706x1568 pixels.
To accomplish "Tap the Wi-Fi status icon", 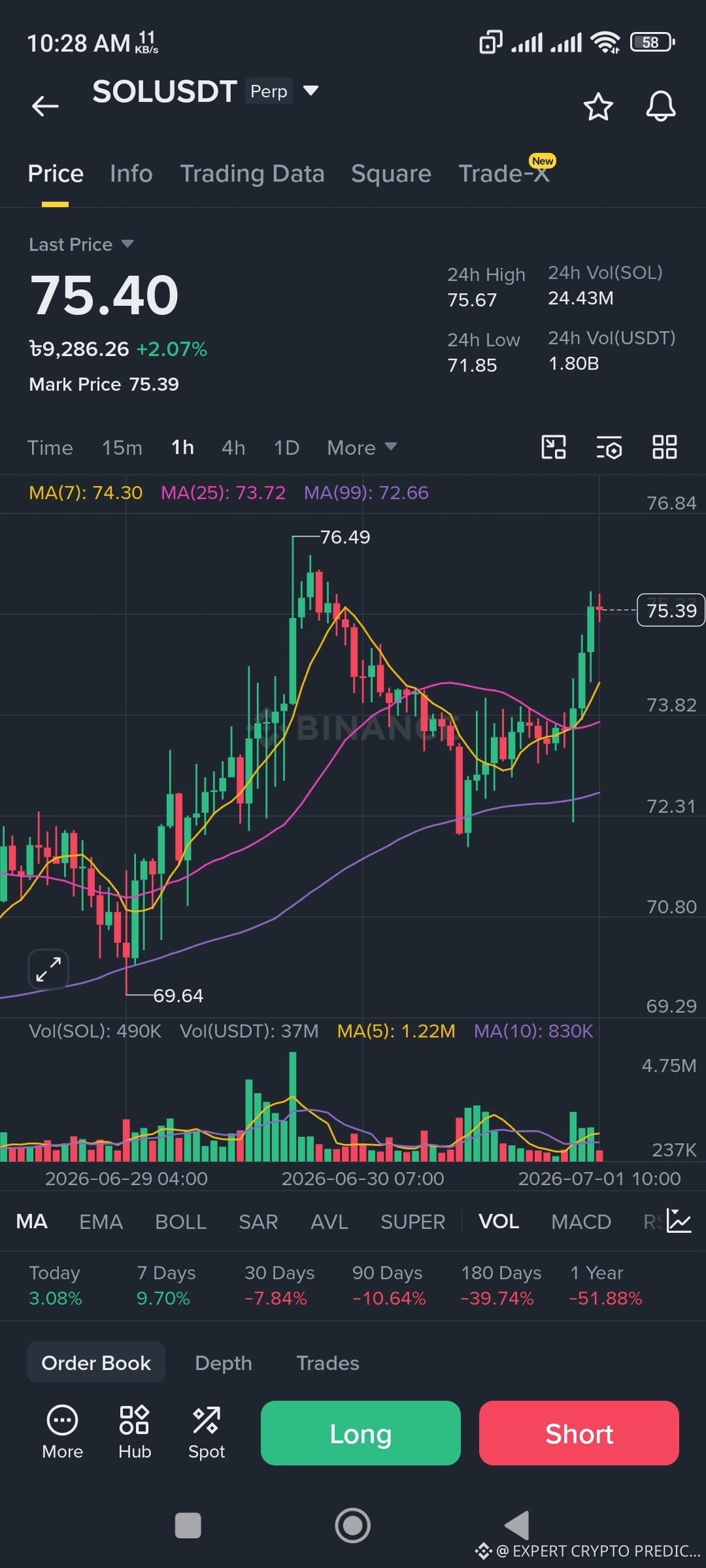I will point(605,42).
